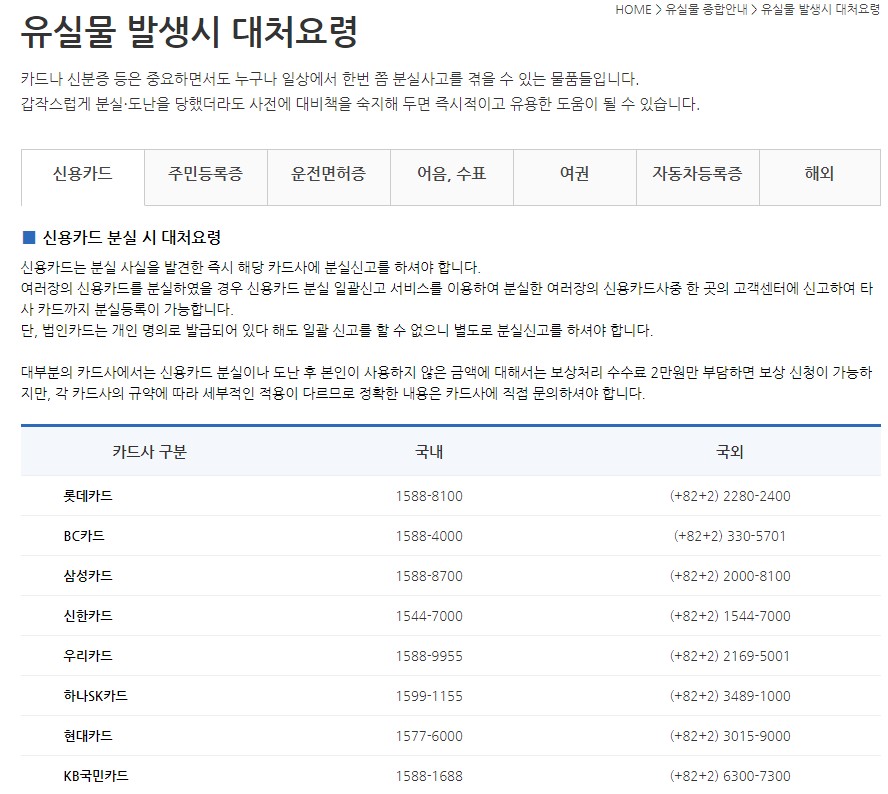
Task: Open the 여권 tab
Action: point(575,177)
